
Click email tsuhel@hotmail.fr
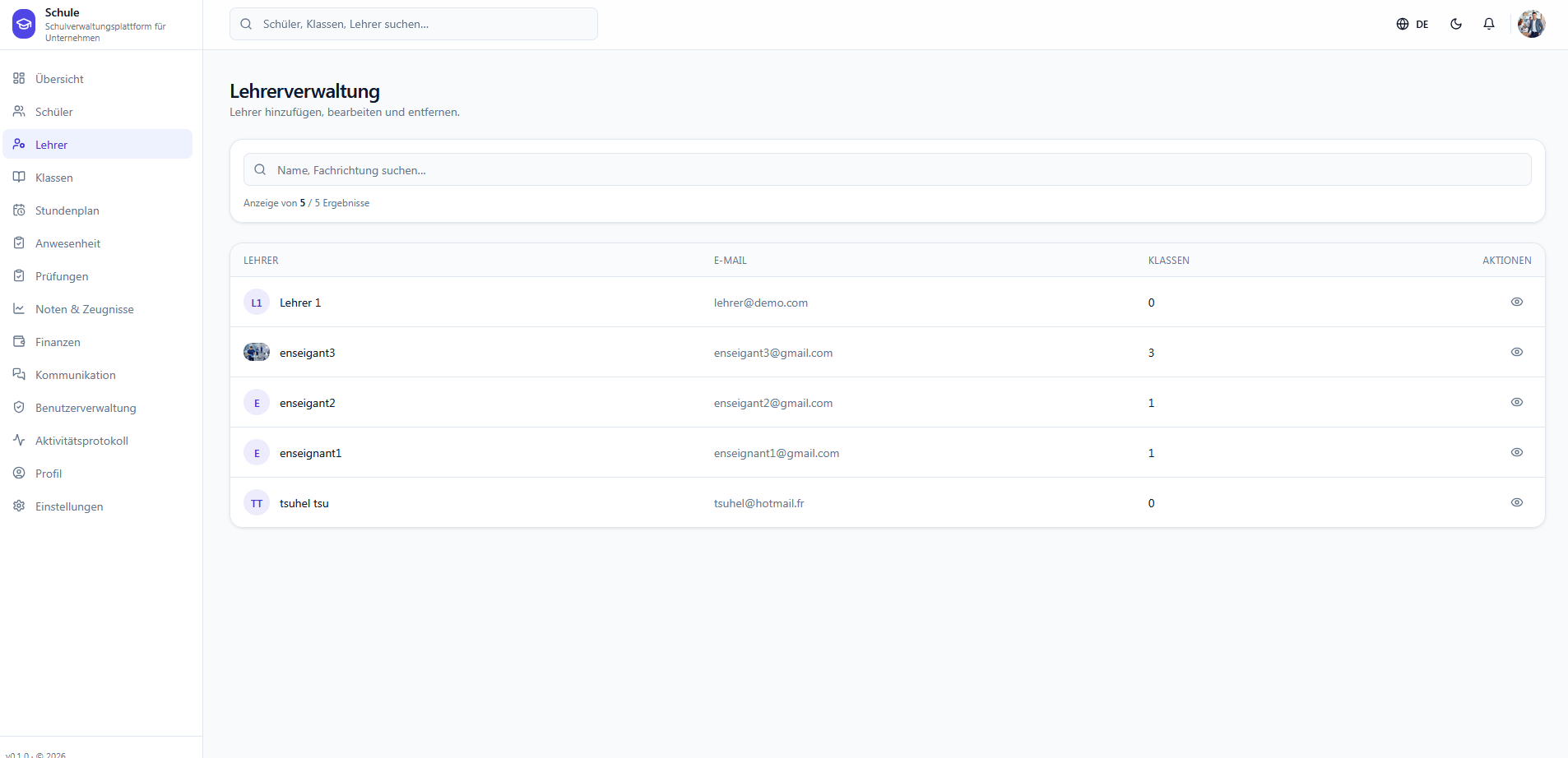759,503
